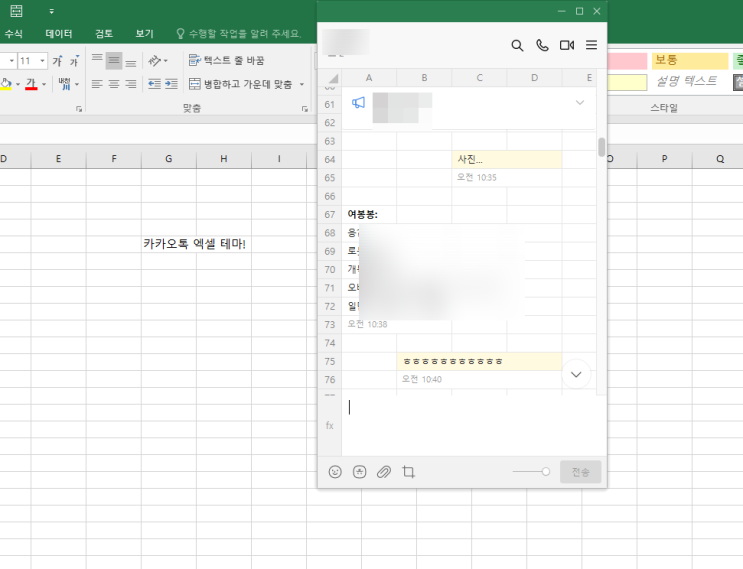This screenshot has height=569, width=743.
Task: Open the chat hamburger menu
Action: coord(591,45)
